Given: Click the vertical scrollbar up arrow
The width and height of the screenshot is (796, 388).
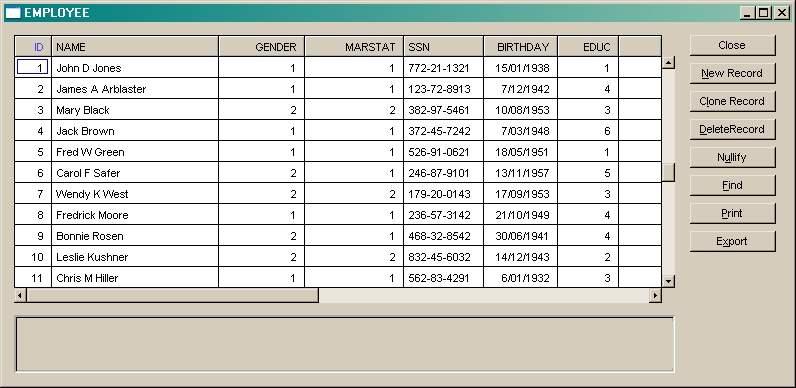Looking at the screenshot, I should [x=669, y=62].
